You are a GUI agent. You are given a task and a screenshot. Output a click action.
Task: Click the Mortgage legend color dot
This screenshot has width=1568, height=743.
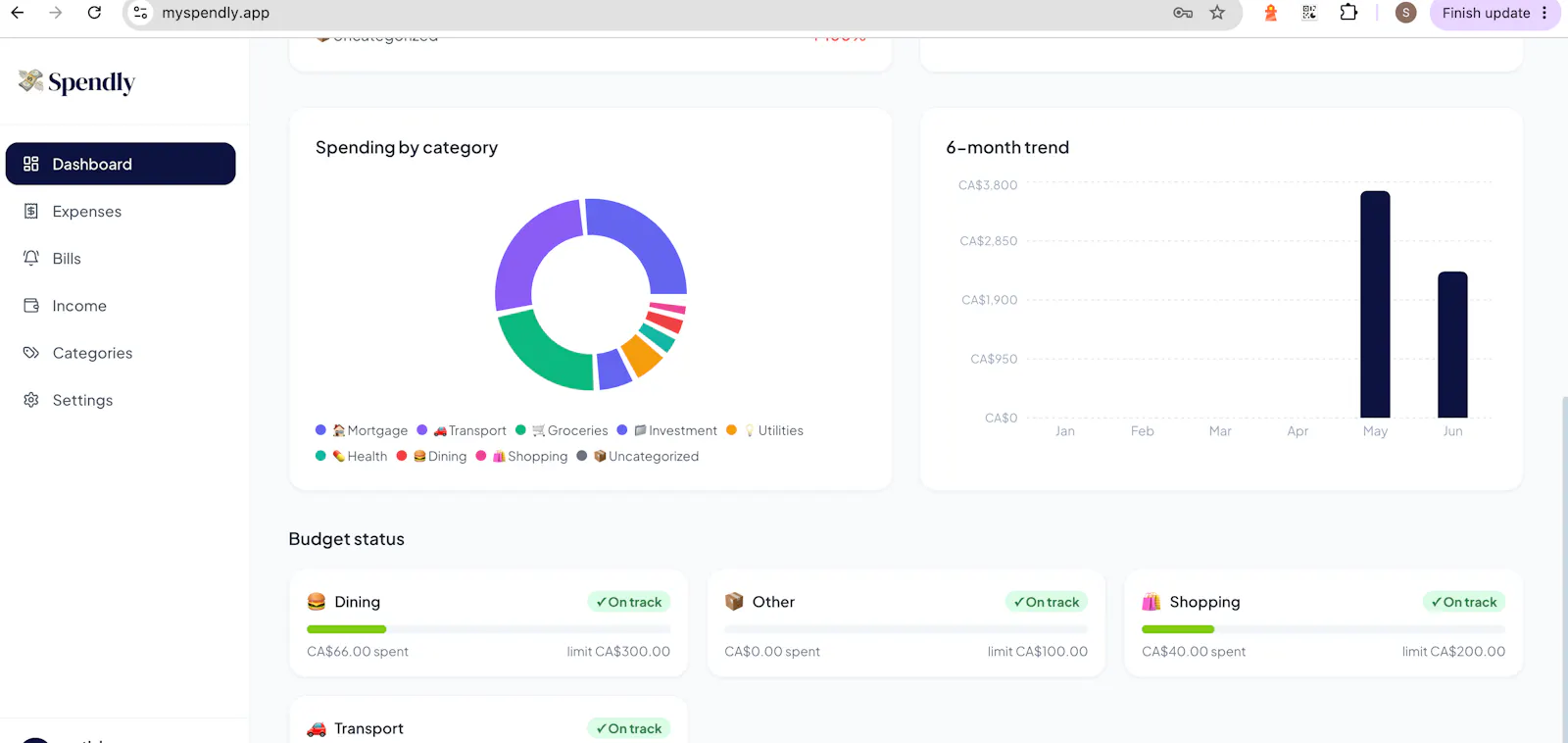[320, 430]
